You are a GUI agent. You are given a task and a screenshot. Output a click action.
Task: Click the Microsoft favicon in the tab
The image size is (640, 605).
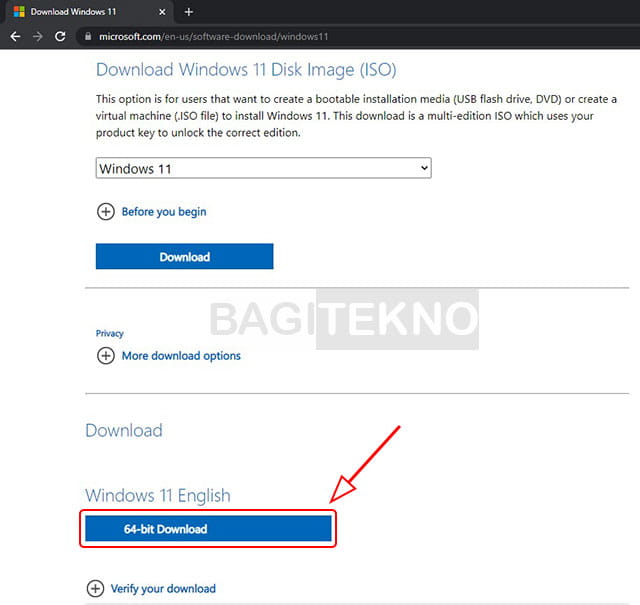click(19, 12)
